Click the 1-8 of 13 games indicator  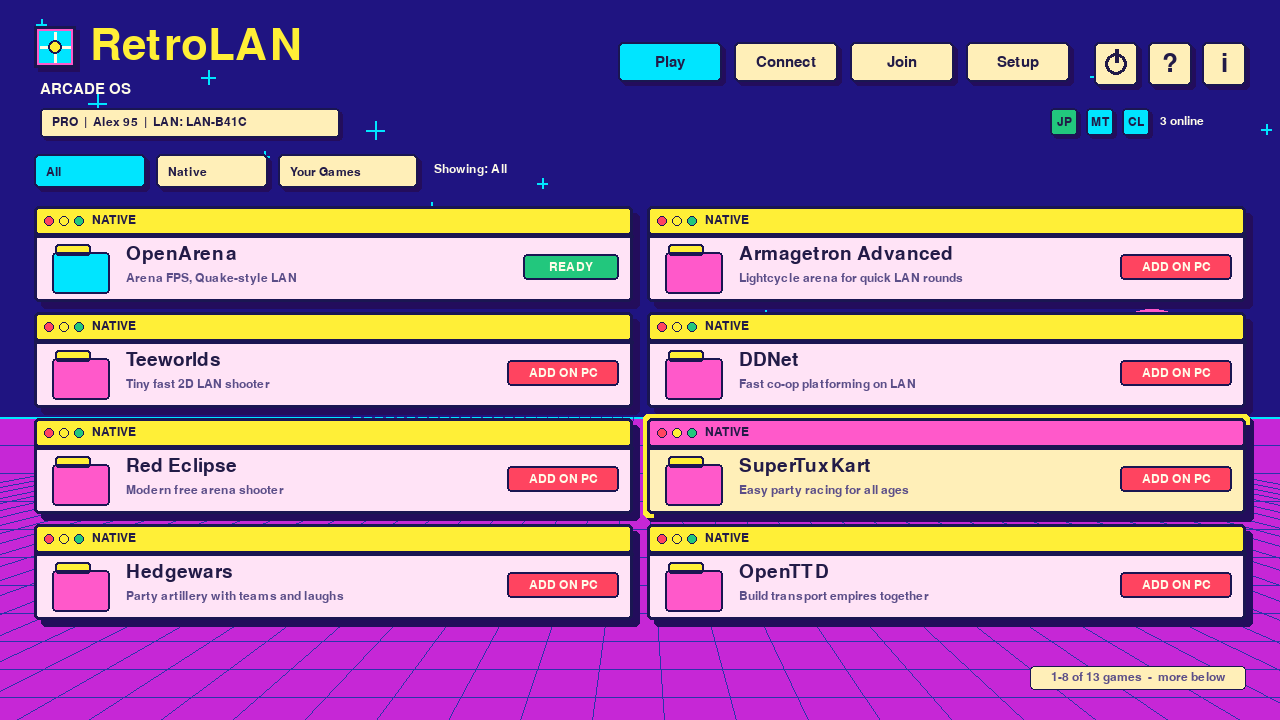[x=1138, y=678]
